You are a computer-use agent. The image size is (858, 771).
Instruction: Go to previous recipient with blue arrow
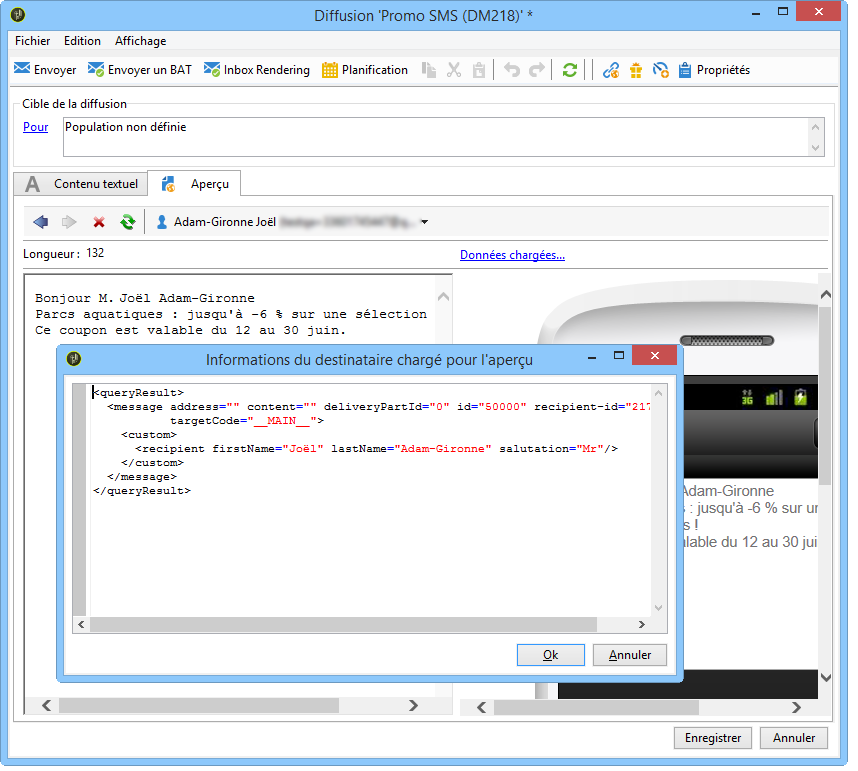click(40, 222)
